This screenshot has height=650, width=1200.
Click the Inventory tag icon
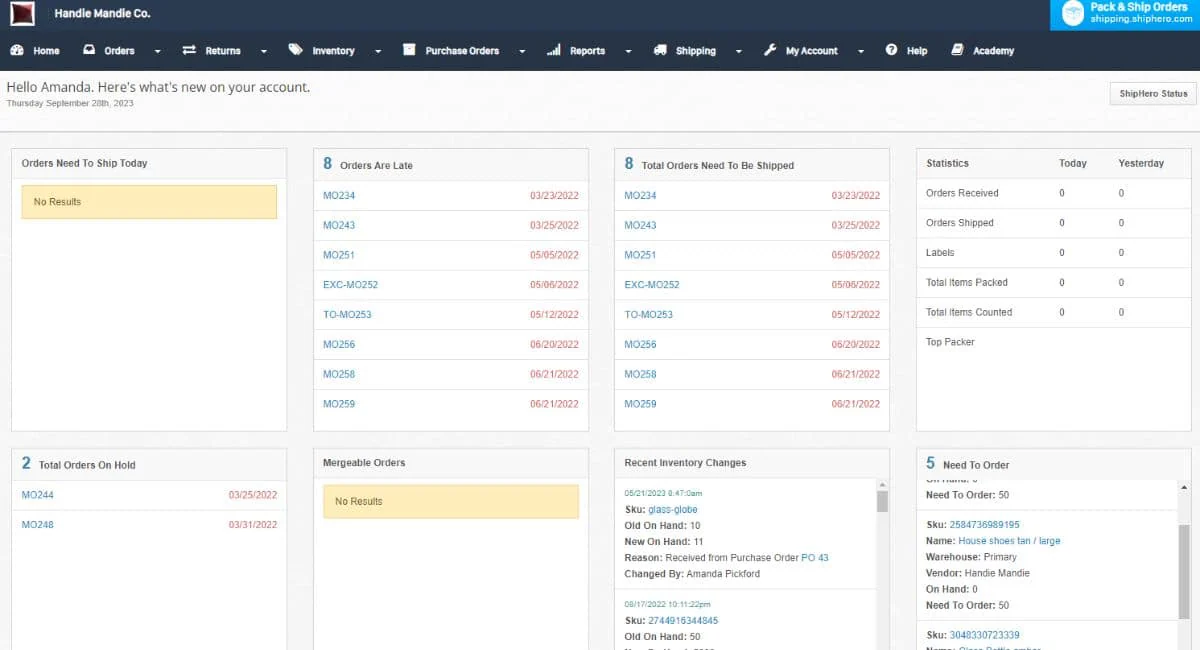[x=295, y=49]
